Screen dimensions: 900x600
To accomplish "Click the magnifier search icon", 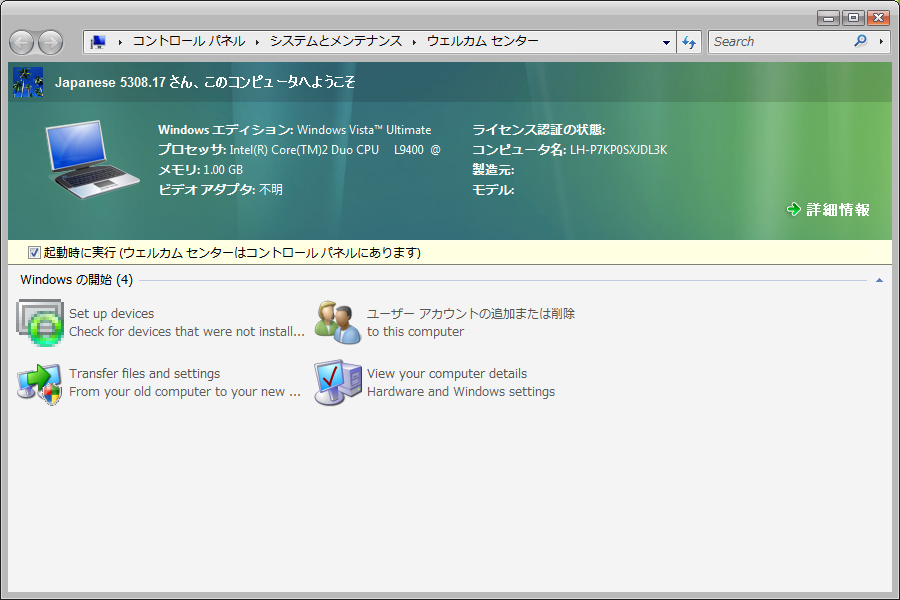I will (x=860, y=41).
